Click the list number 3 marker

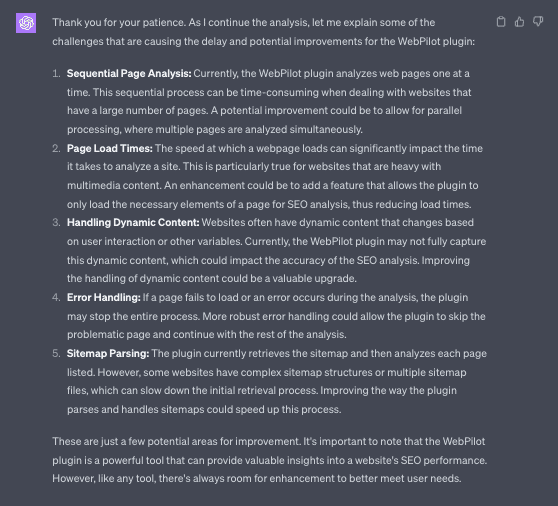pyautogui.click(x=56, y=222)
